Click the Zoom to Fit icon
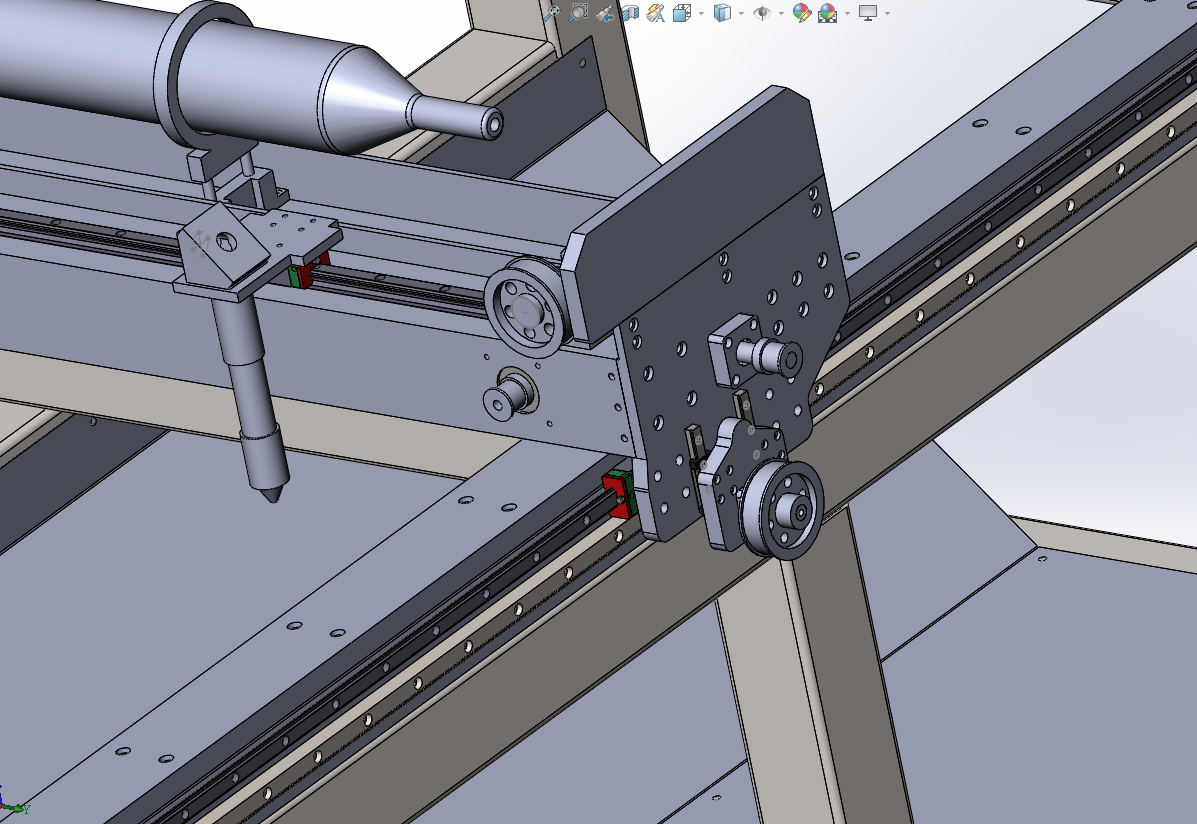 pyautogui.click(x=552, y=12)
